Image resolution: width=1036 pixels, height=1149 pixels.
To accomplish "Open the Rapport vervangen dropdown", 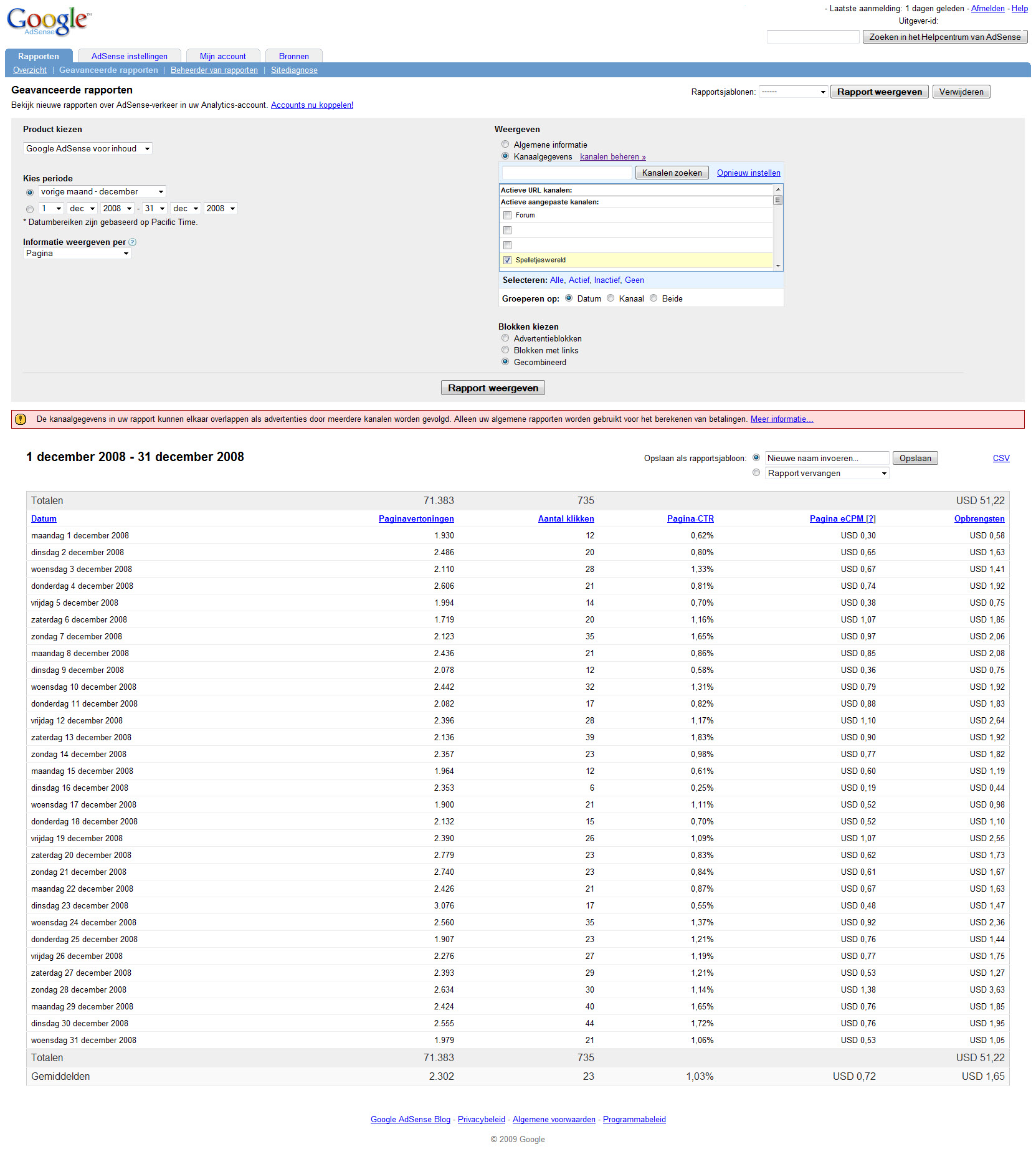I will tap(827, 474).
